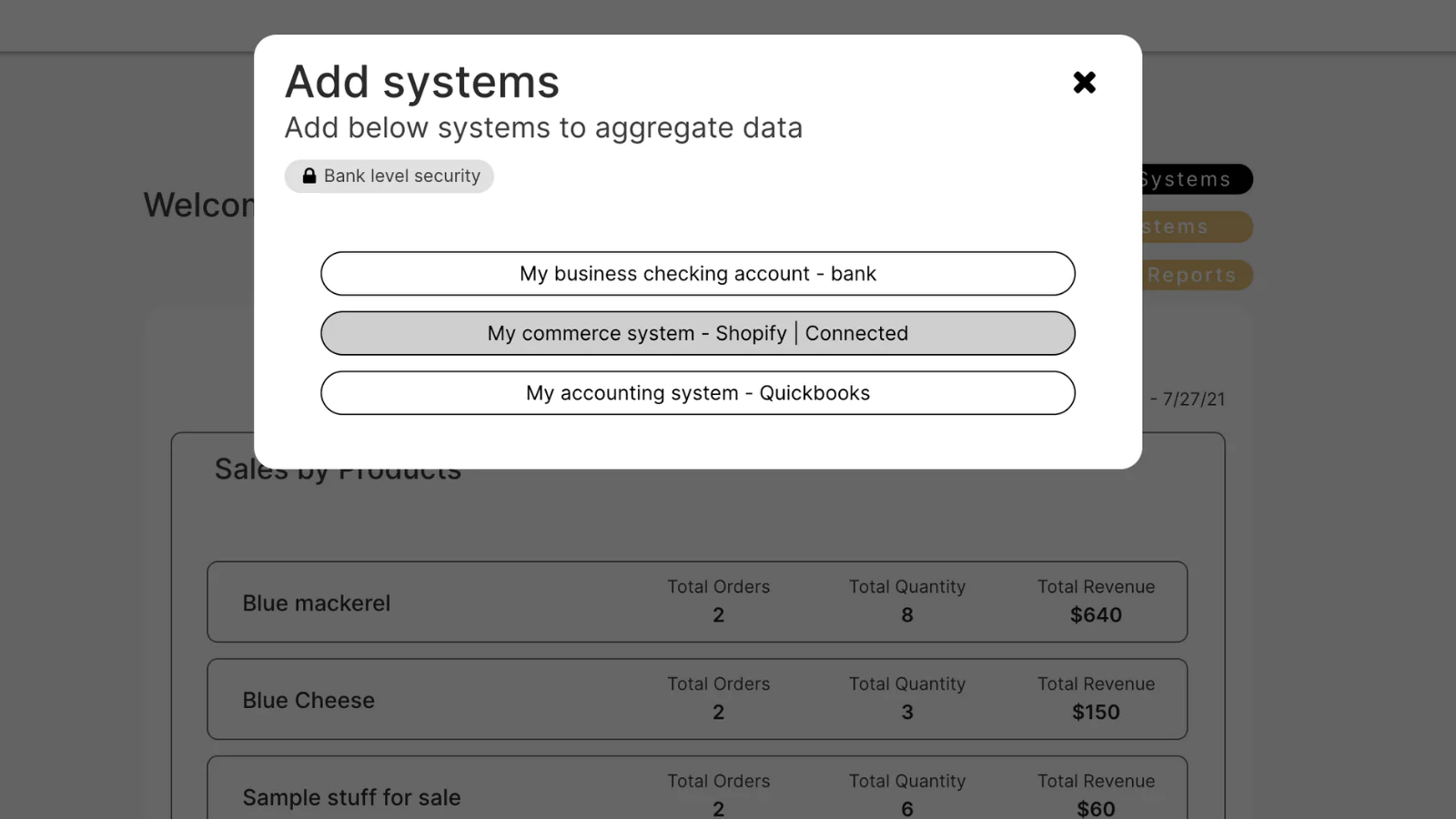Open the Blue Cheese product row
This screenshot has width=1456, height=819.
click(x=697, y=699)
